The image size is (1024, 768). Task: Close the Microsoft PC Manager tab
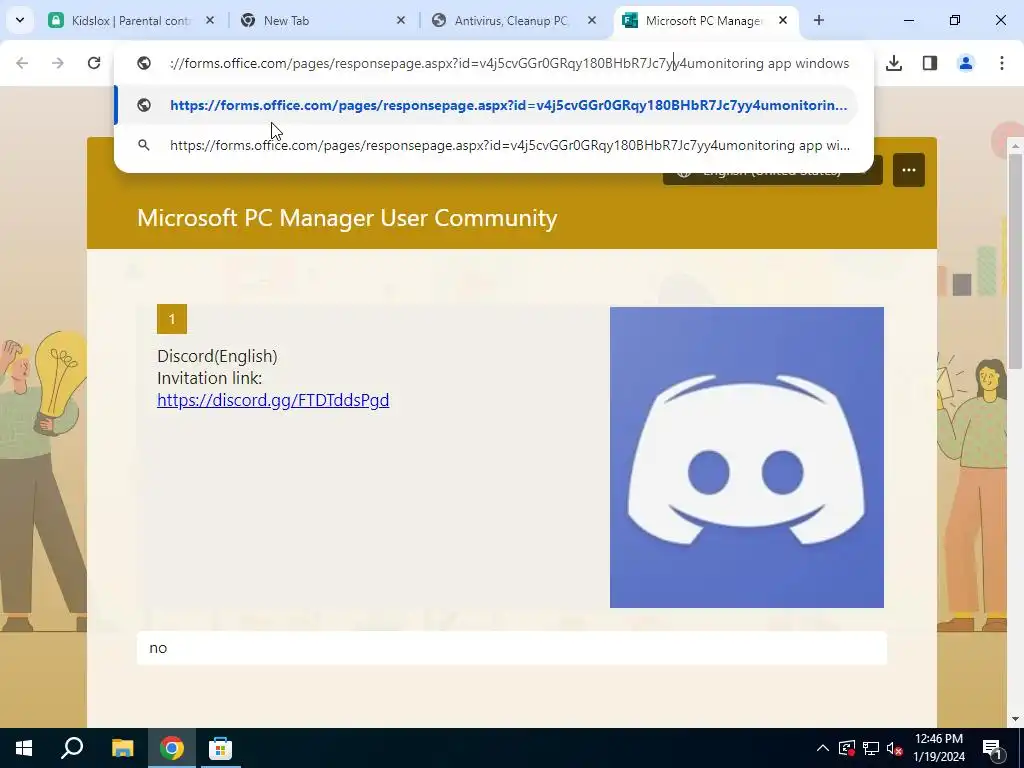click(x=783, y=20)
